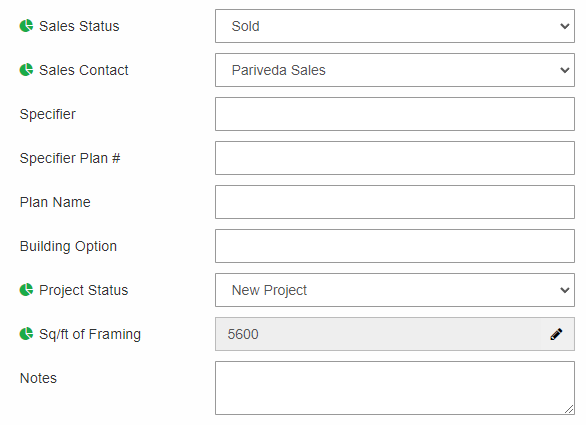Click the chevron arrow of Sales Status select
This screenshot has height=425, width=586.
(x=565, y=26)
